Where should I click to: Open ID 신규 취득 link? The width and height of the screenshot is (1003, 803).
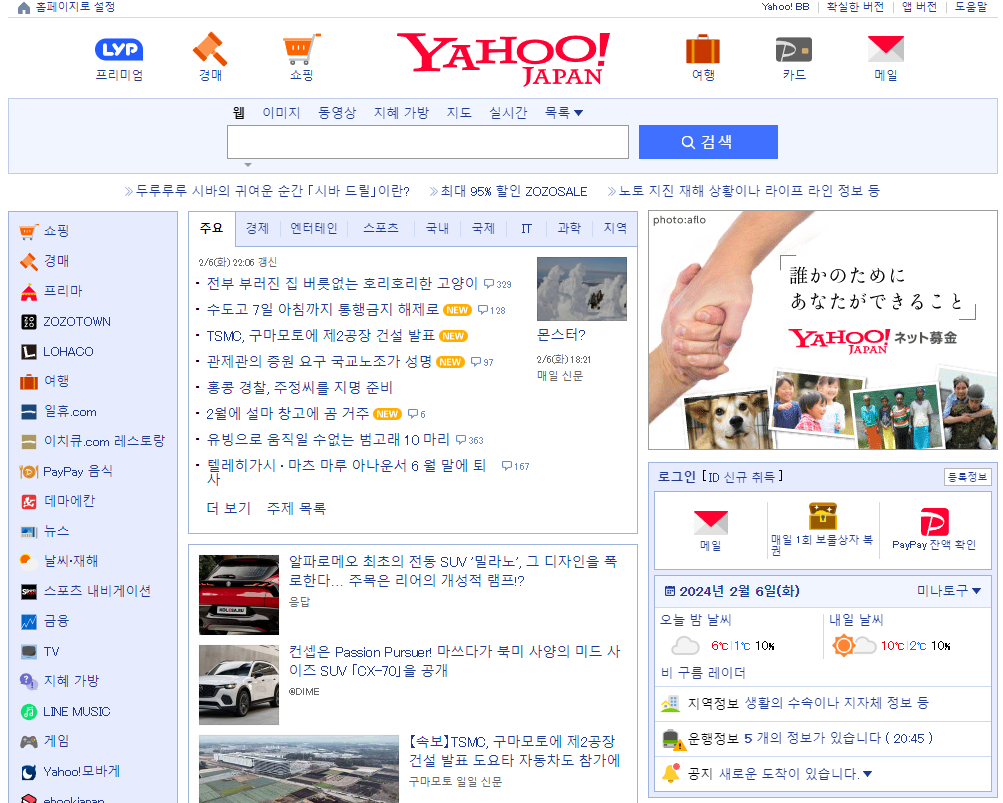point(742,477)
